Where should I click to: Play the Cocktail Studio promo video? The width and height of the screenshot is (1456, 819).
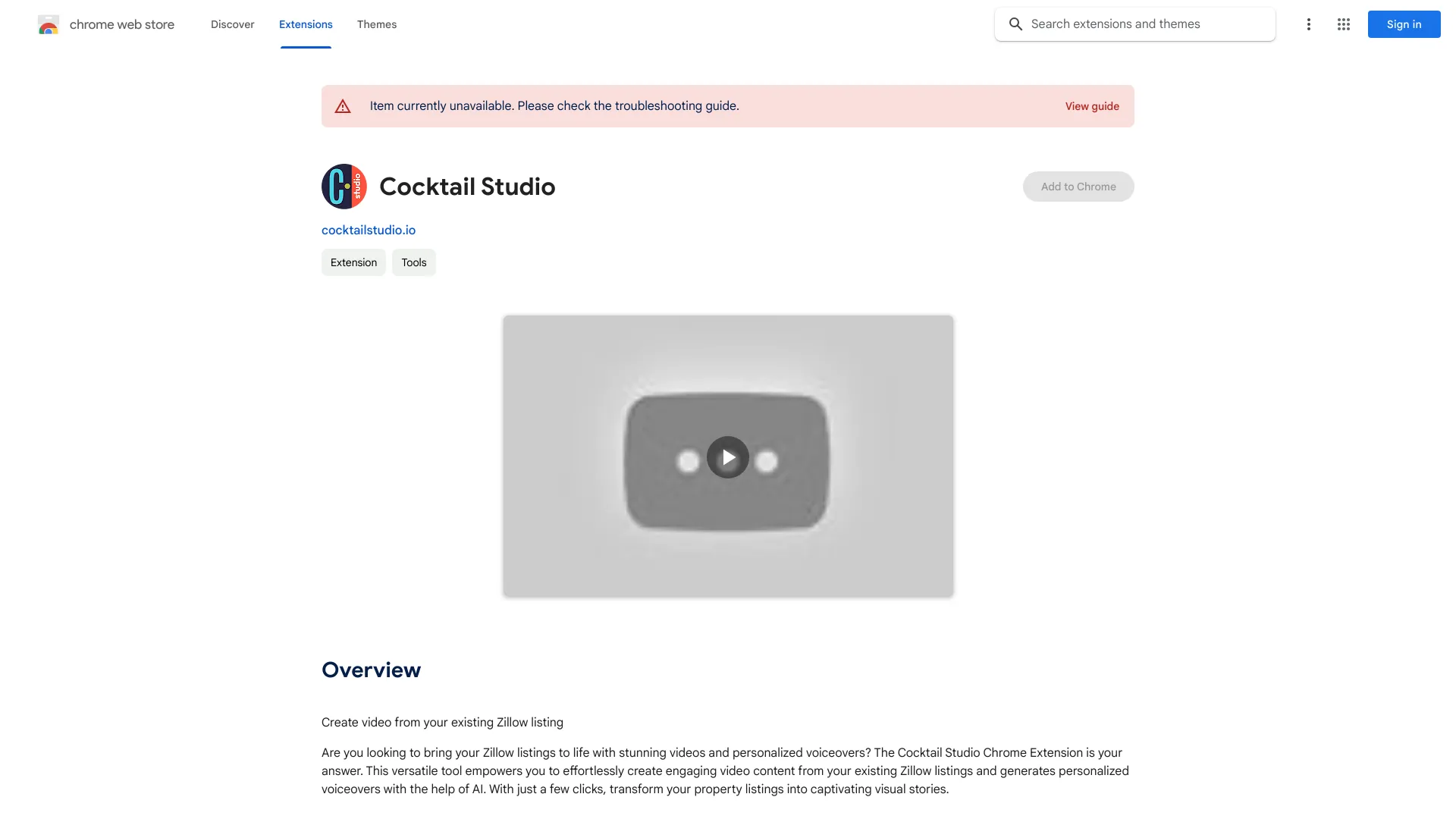point(727,457)
